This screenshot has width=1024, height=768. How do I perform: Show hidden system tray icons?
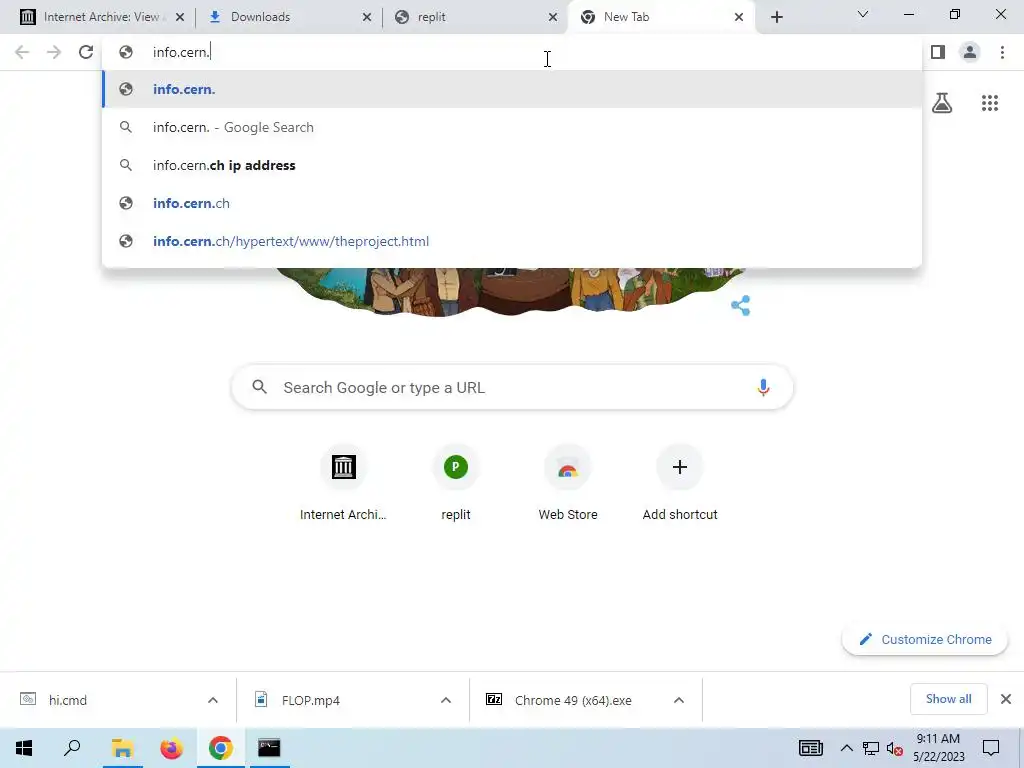[x=846, y=748]
